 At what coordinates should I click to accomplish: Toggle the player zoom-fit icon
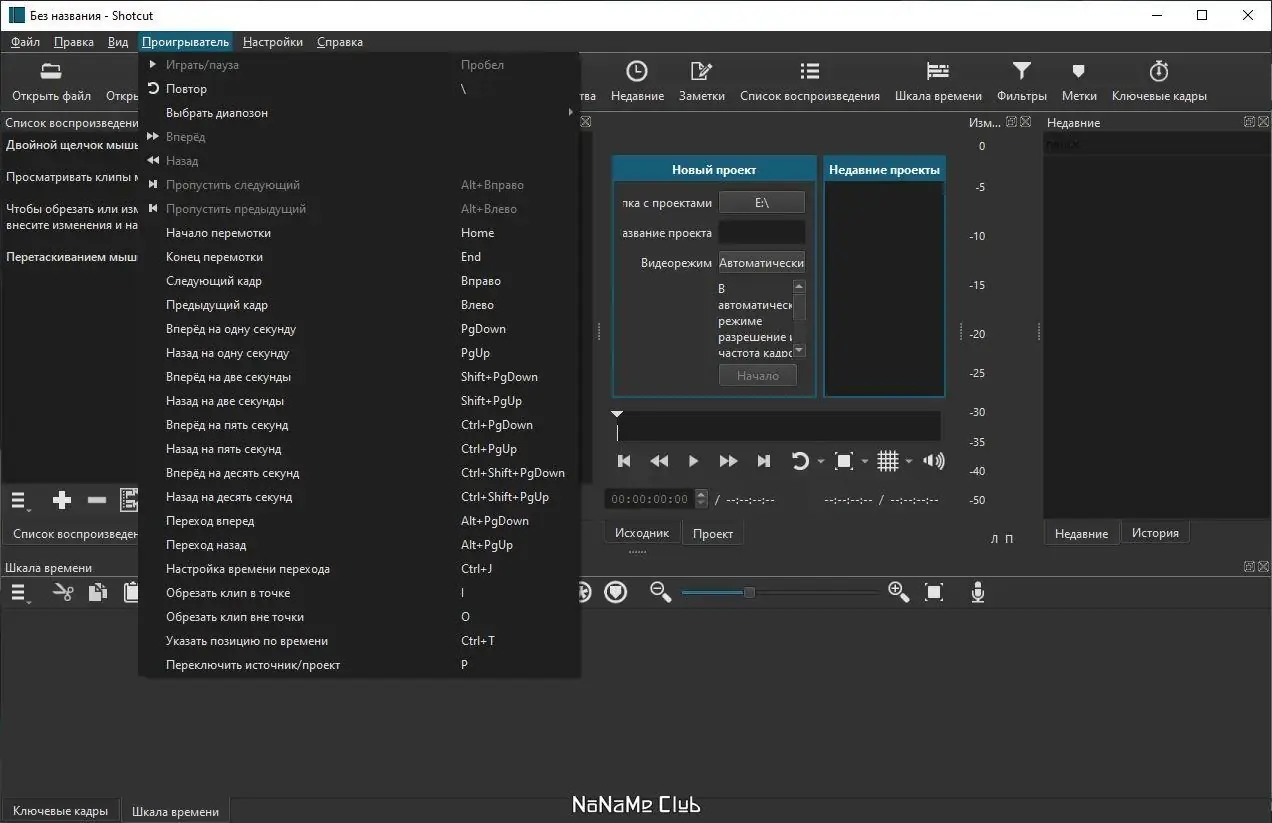coord(844,461)
